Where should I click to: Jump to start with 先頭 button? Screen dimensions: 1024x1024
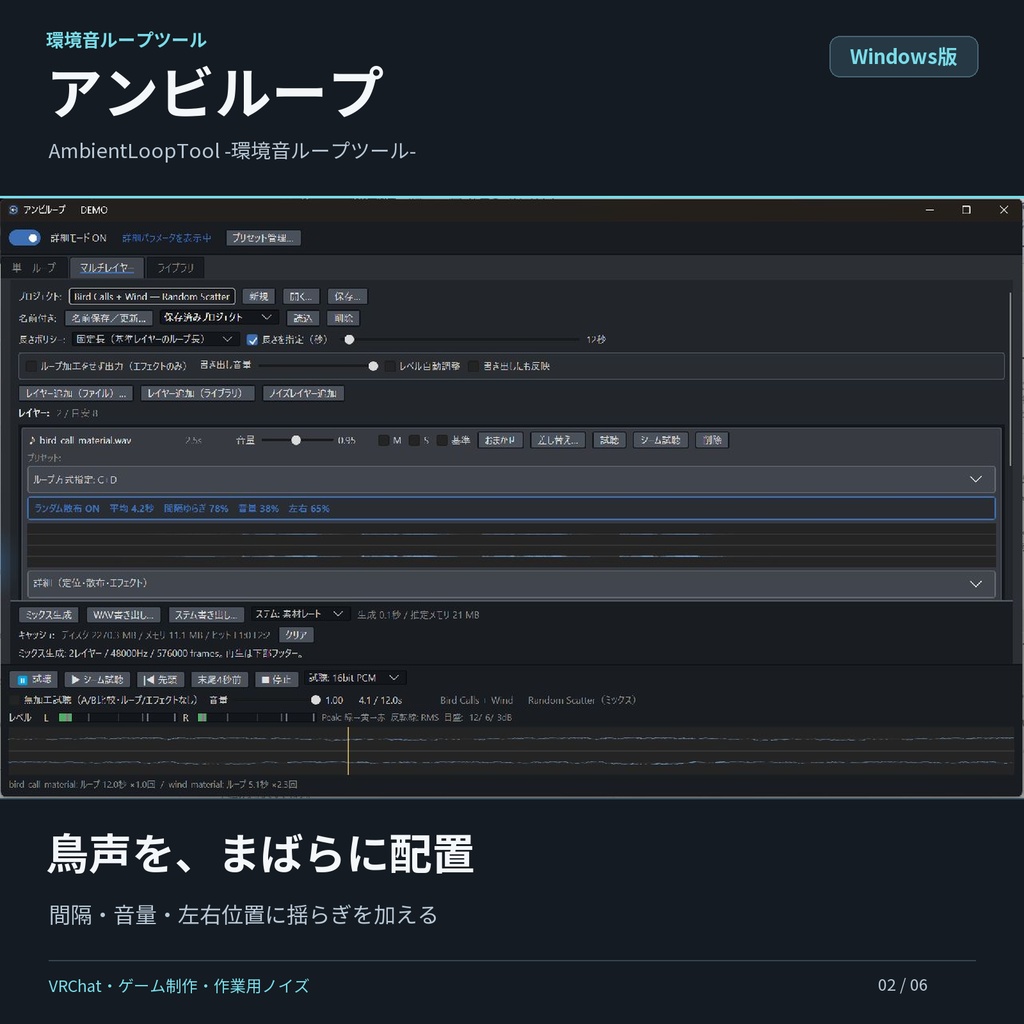[x=161, y=680]
